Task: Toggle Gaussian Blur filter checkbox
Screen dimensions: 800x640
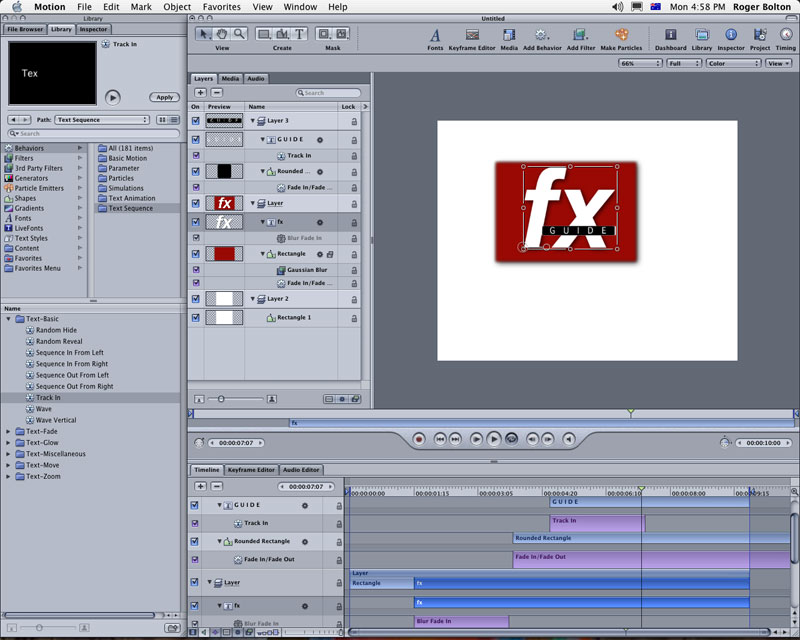Action: (x=195, y=269)
